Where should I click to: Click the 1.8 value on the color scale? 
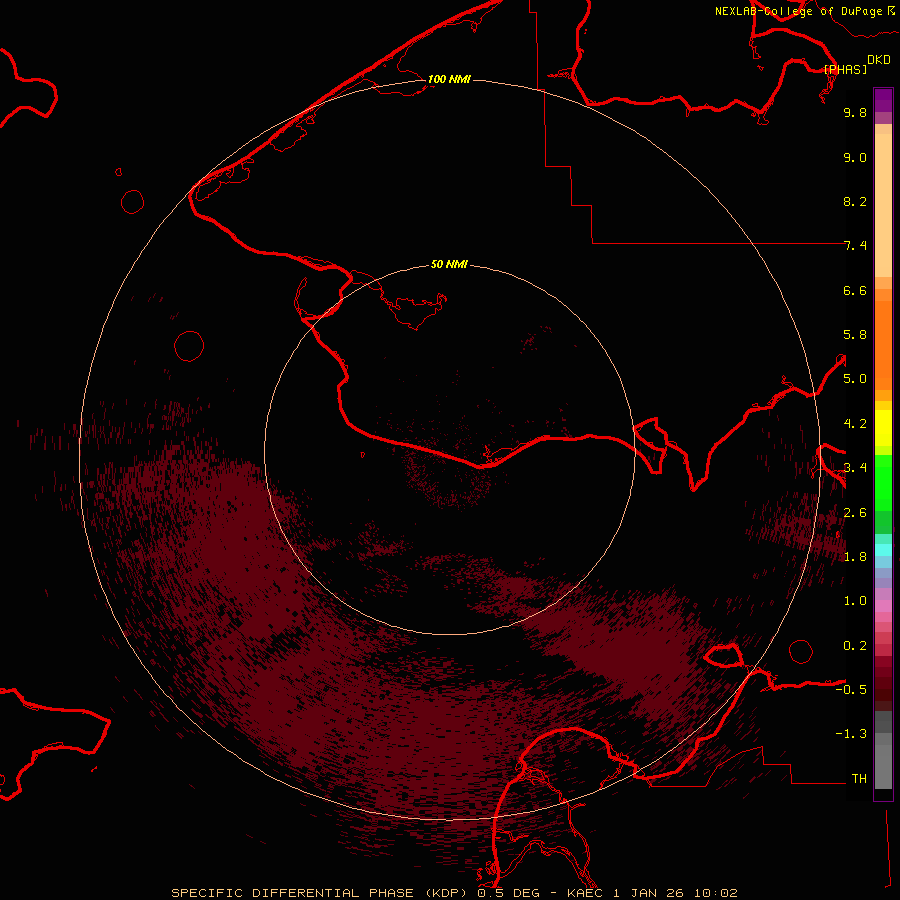tap(855, 557)
